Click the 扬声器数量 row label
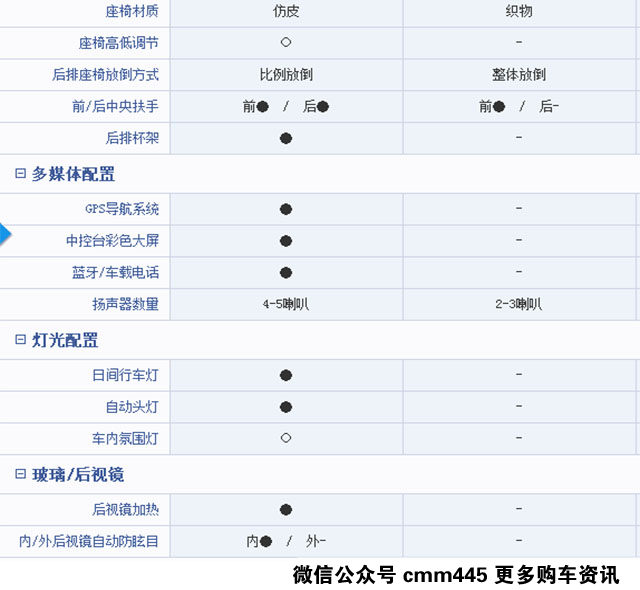This screenshot has height=590, width=640. click(125, 304)
